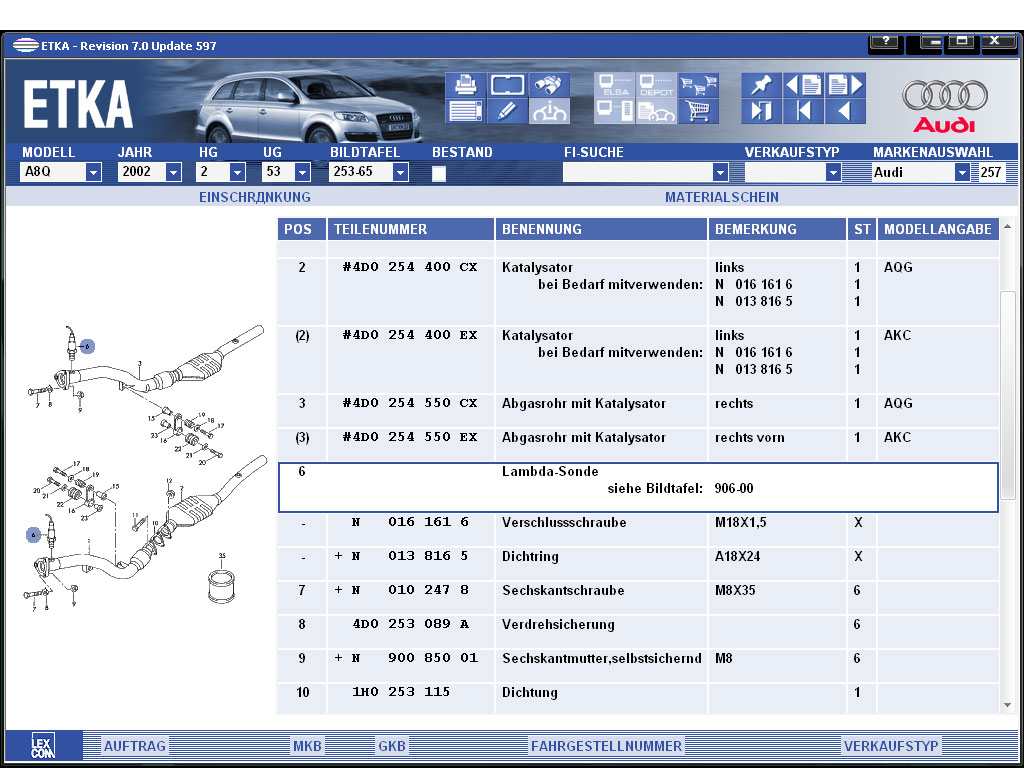Click the jump-to-first arrow icon

803,111
